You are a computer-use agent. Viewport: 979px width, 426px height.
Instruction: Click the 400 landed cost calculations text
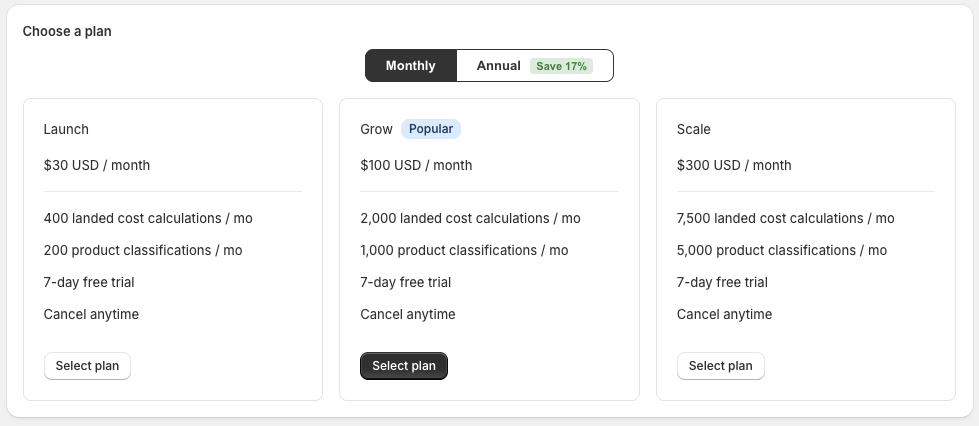point(148,218)
